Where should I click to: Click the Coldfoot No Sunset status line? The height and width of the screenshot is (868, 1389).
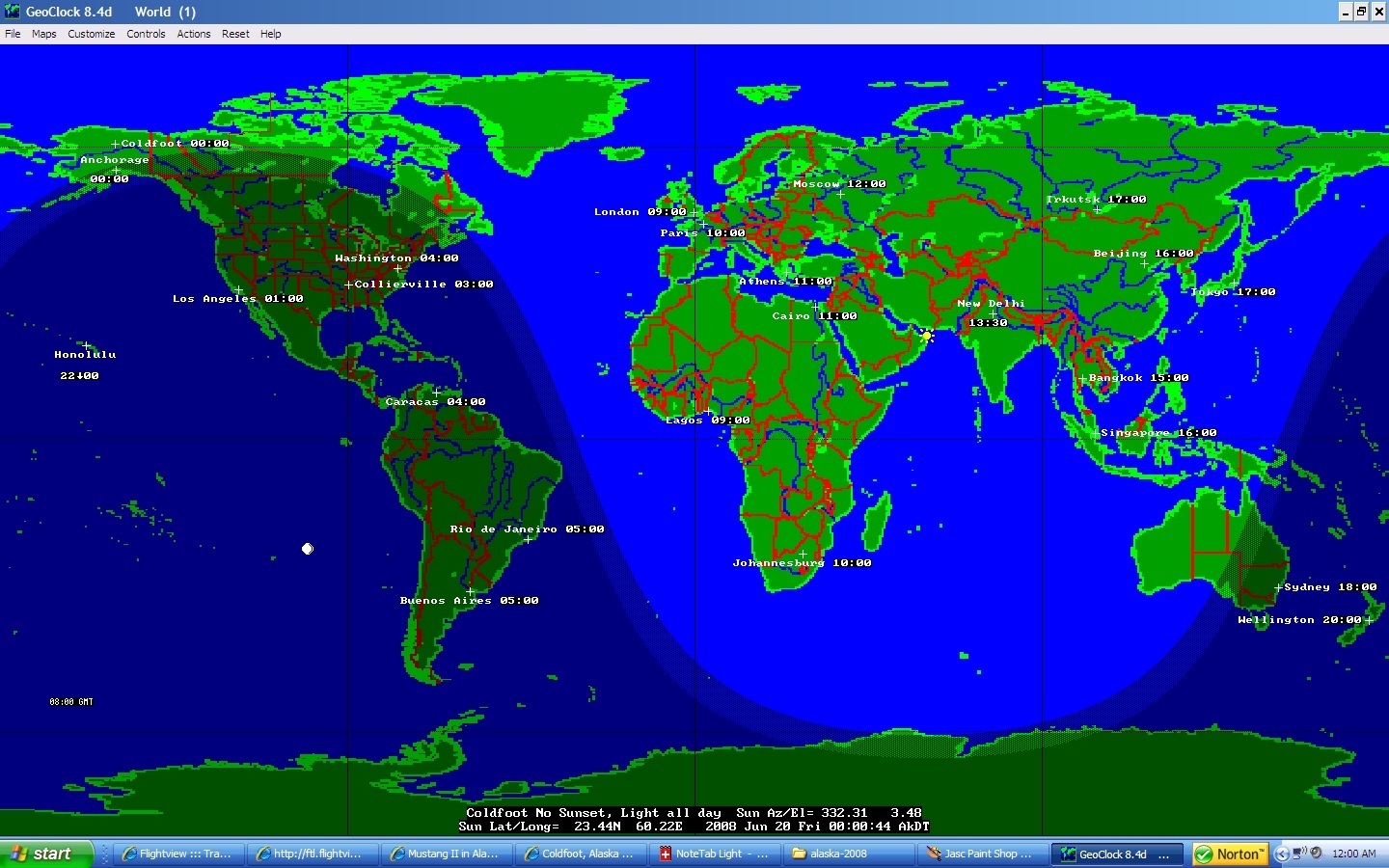[694, 813]
